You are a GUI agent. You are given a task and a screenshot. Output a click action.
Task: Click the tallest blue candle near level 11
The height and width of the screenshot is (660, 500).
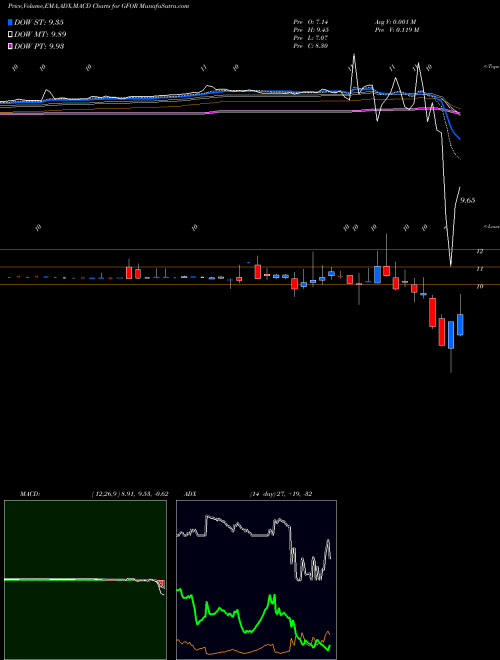tap(378, 274)
